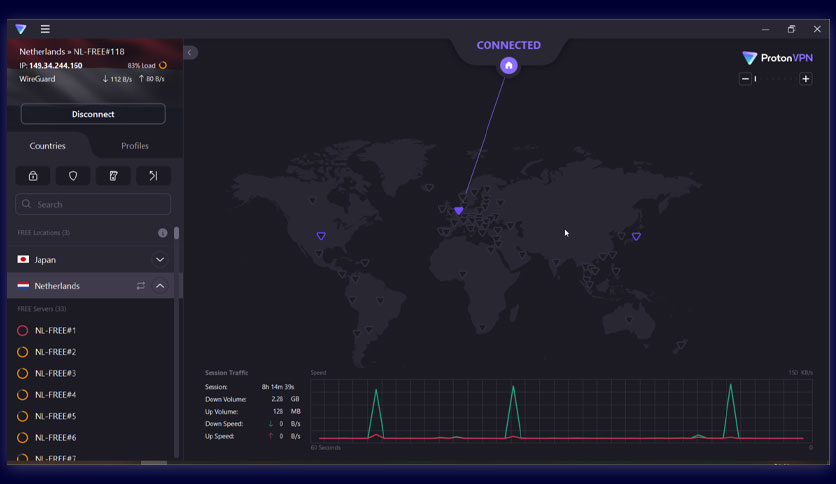
Task: Click the NL-FREE#4 load circle
Action: pyautogui.click(x=22, y=394)
